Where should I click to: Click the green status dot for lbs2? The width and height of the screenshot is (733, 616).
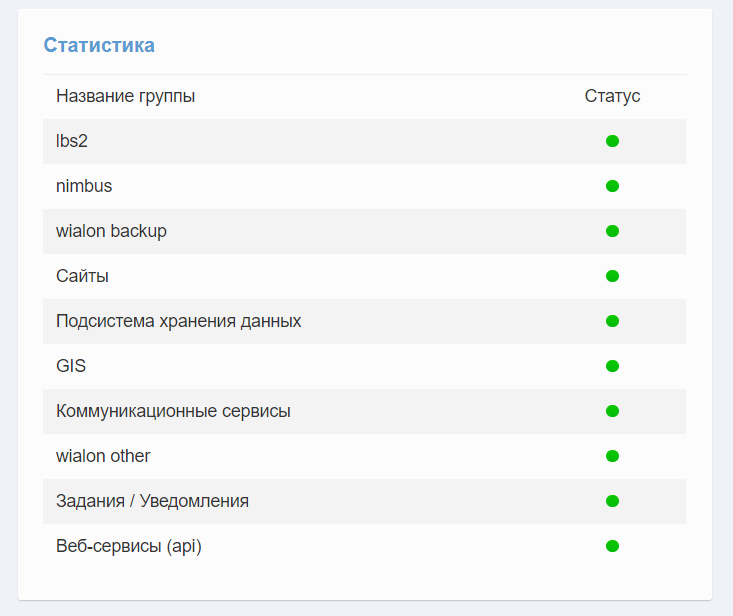pos(612,141)
